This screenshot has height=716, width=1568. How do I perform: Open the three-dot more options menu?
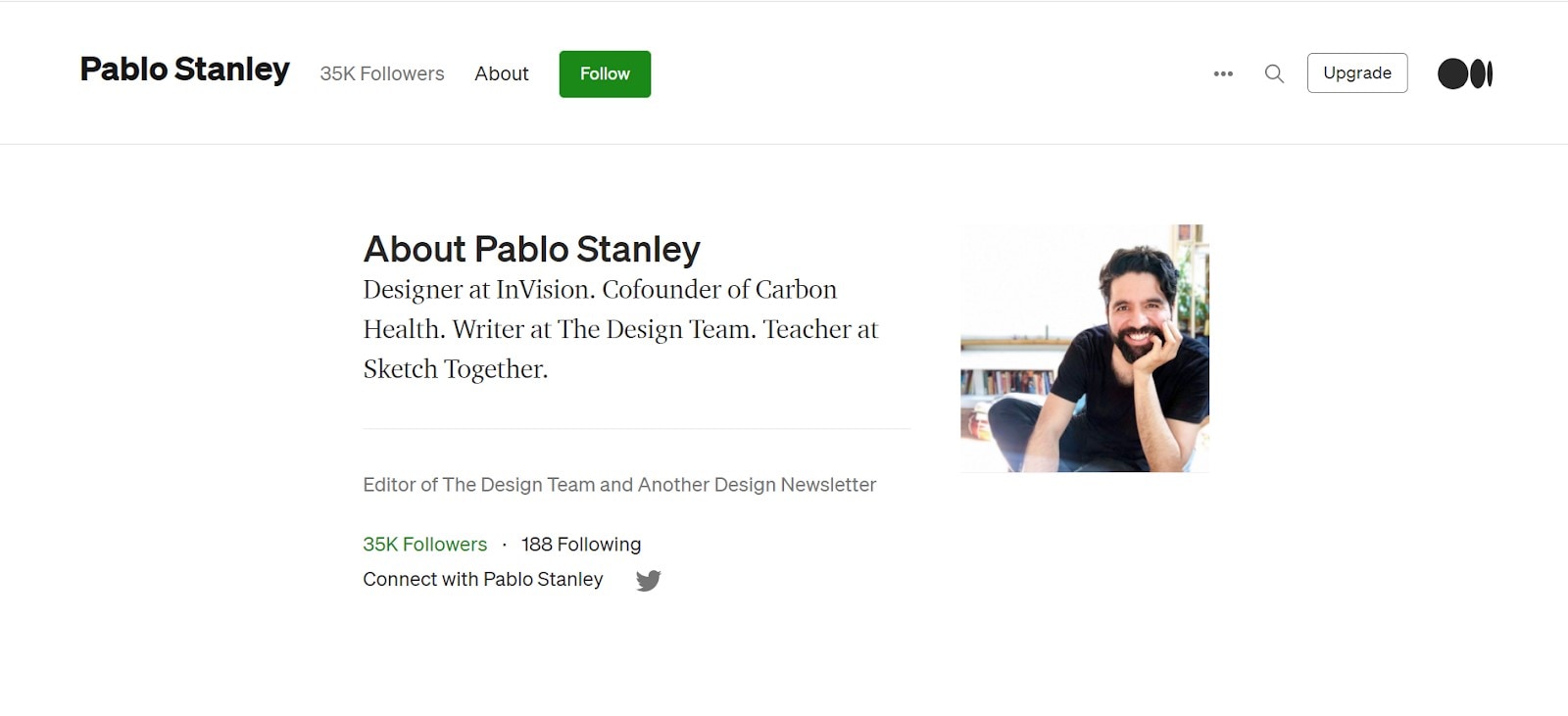1223,73
